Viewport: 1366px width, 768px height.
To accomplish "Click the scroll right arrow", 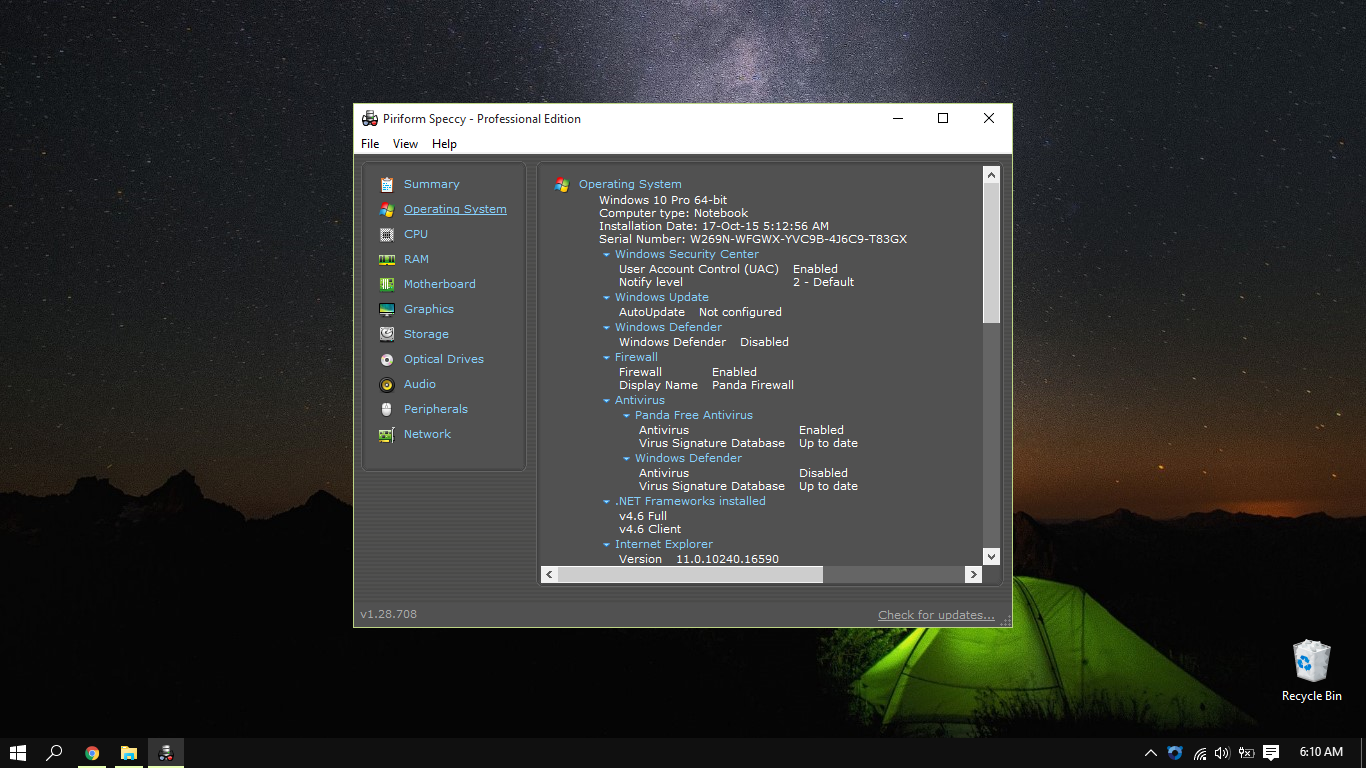I will (x=973, y=574).
